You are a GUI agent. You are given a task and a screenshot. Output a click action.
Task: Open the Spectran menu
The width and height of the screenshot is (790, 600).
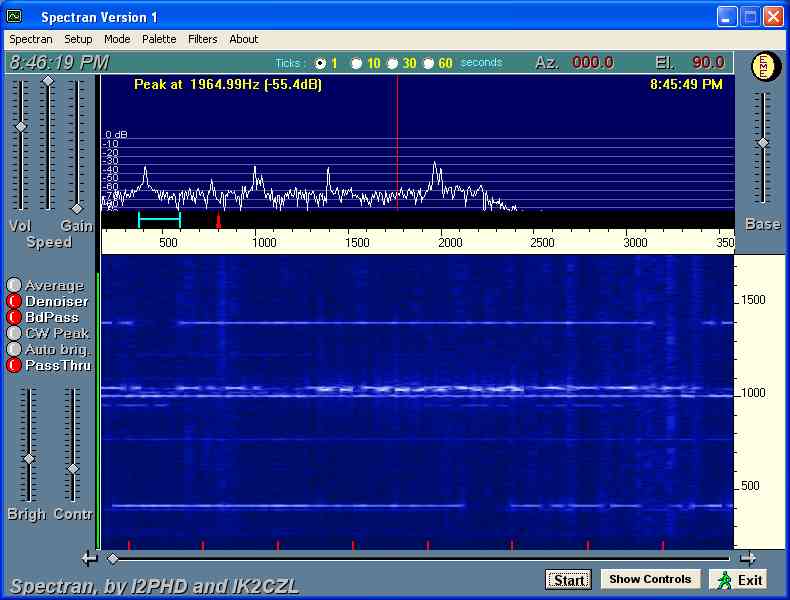point(31,39)
